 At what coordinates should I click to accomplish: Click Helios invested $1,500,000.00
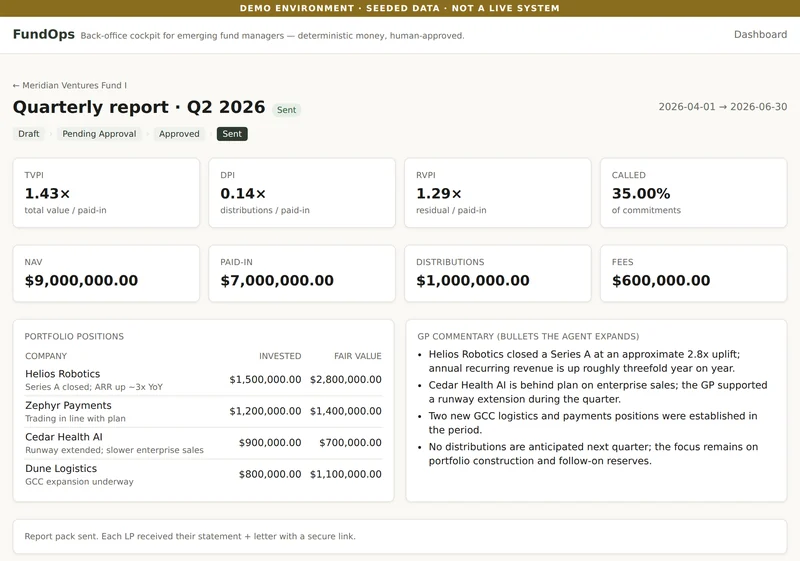pos(265,379)
